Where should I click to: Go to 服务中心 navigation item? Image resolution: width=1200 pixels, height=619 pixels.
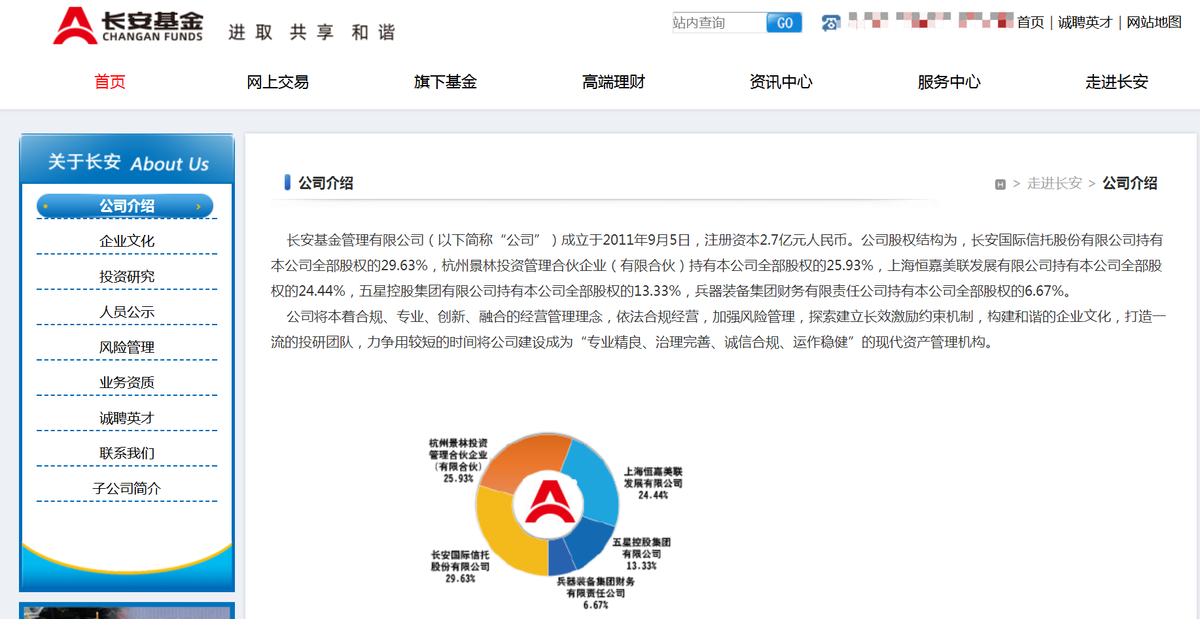pos(949,82)
